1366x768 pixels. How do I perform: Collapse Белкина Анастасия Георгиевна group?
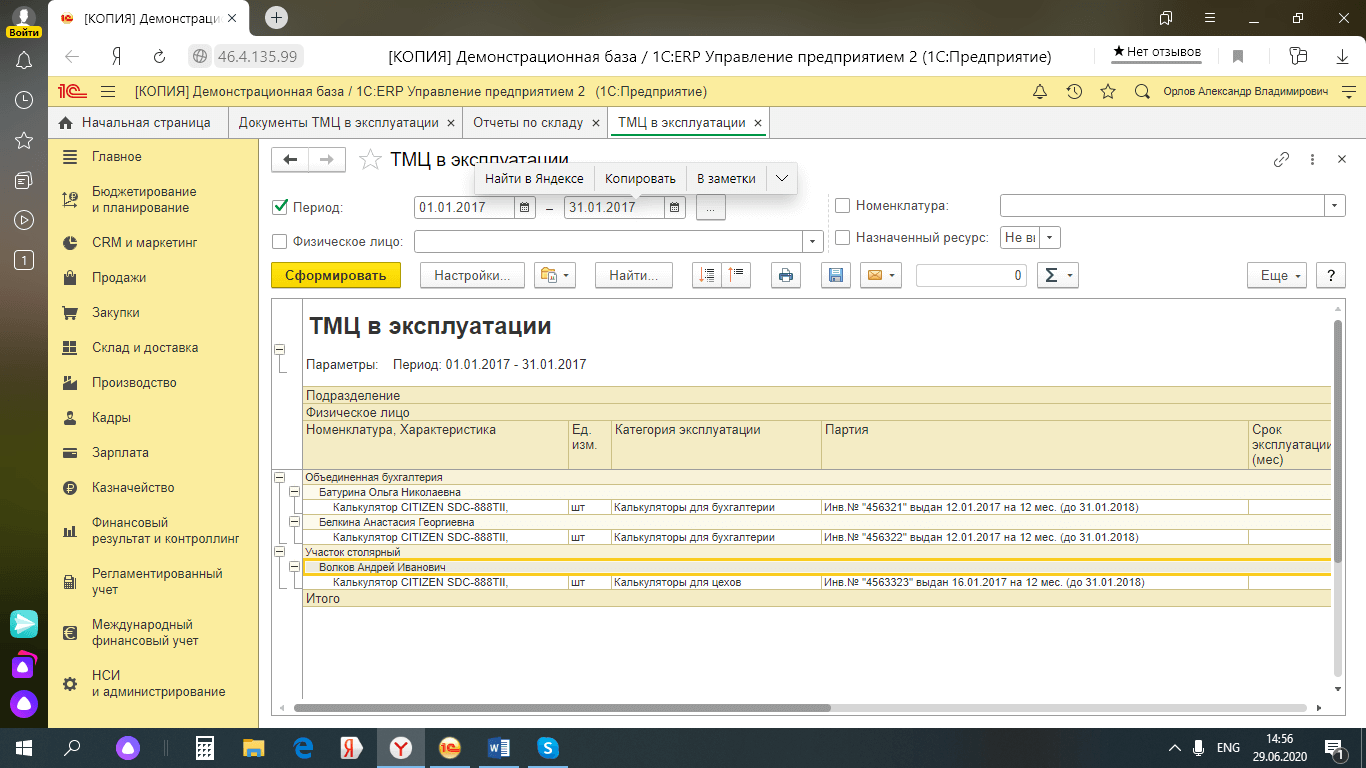[x=294, y=522]
